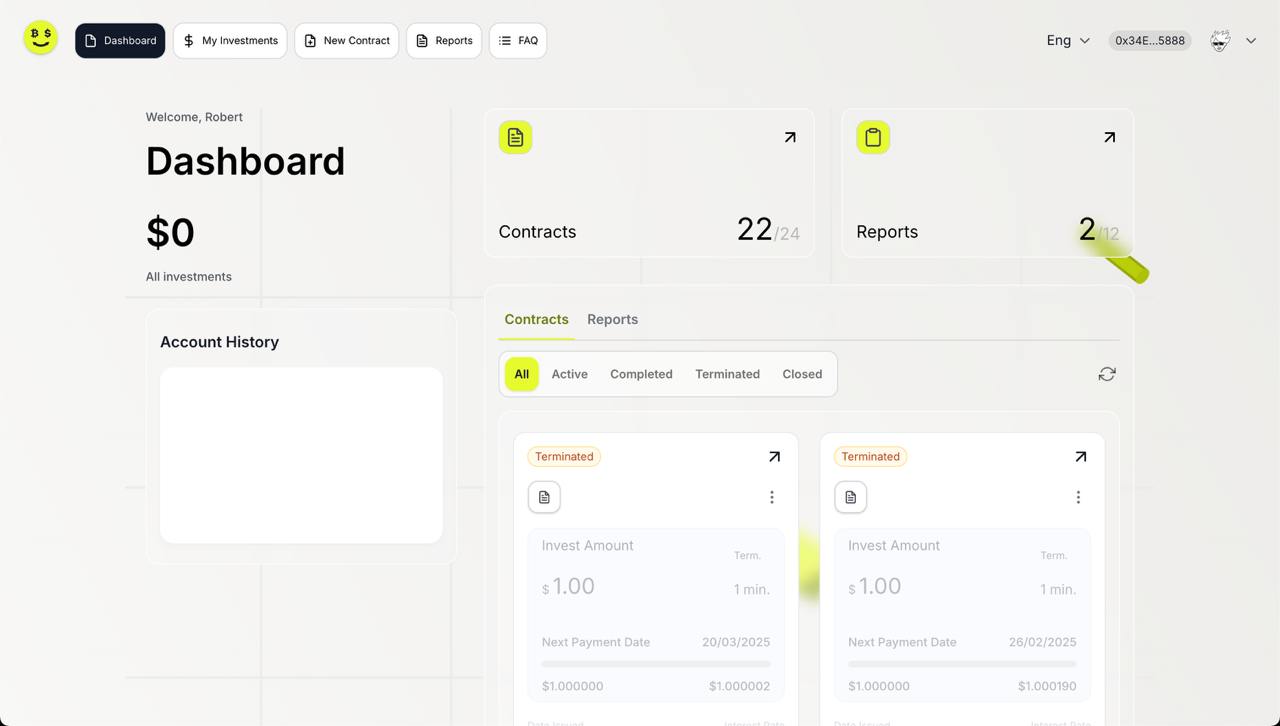Open the FAQ page
The width and height of the screenshot is (1280, 726).
pos(518,40)
